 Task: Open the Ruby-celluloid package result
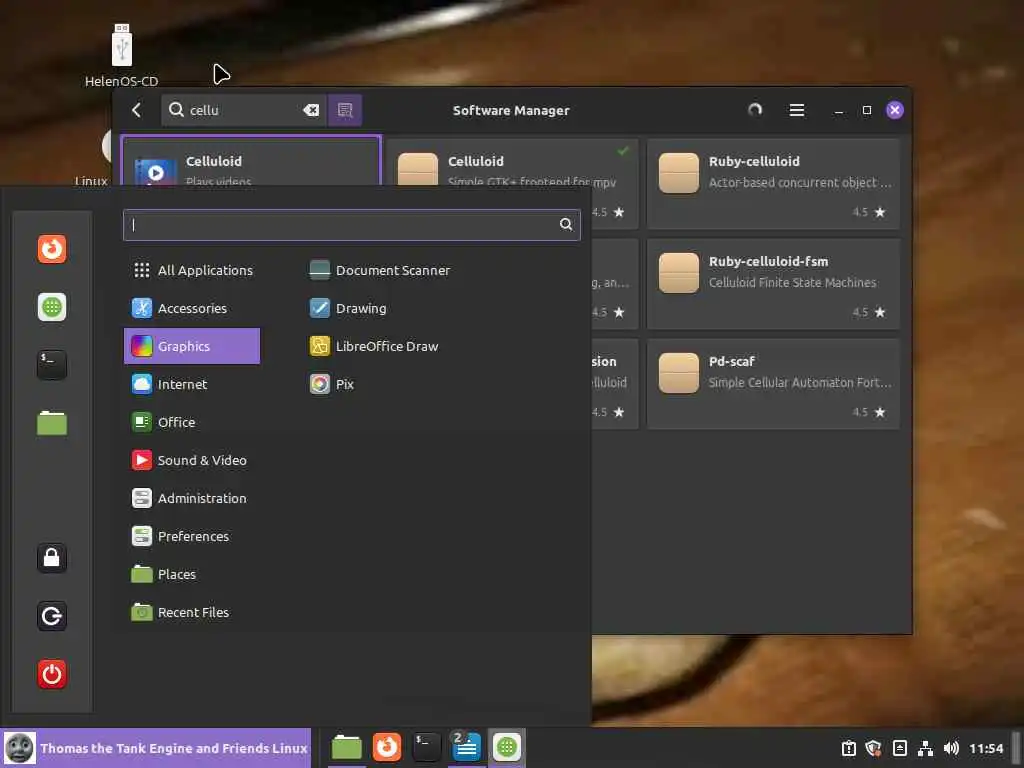coord(773,183)
